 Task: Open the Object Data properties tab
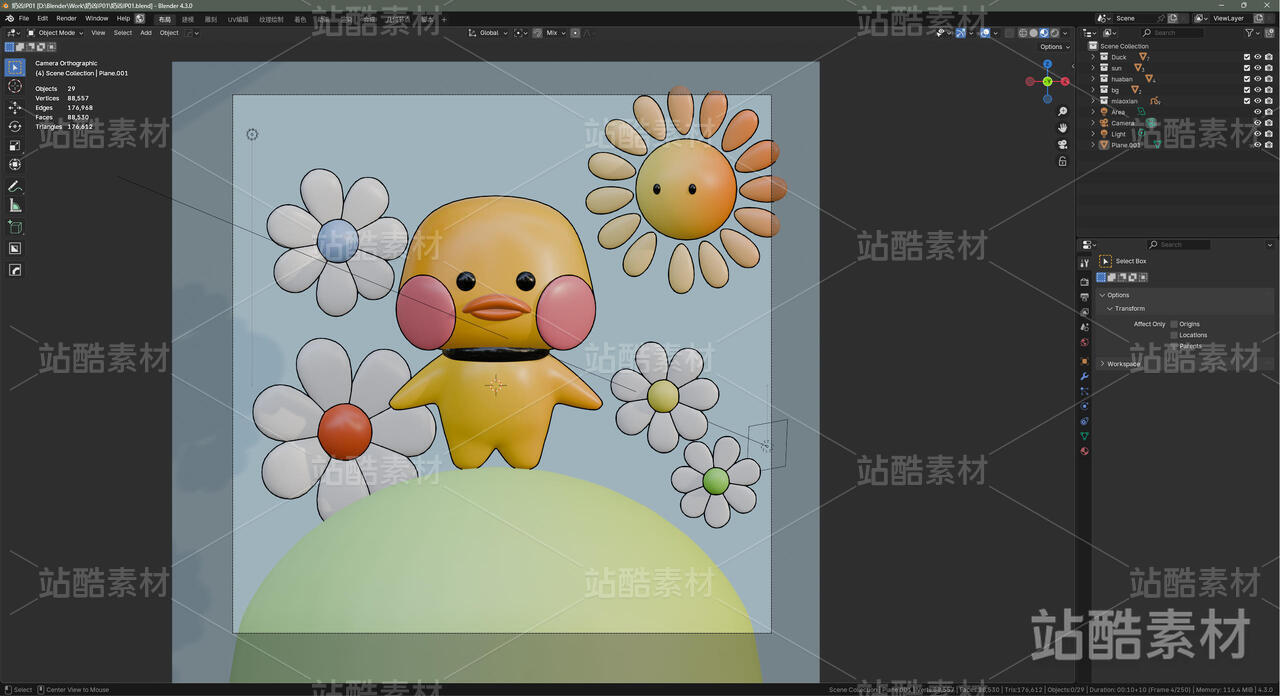coord(1084,436)
